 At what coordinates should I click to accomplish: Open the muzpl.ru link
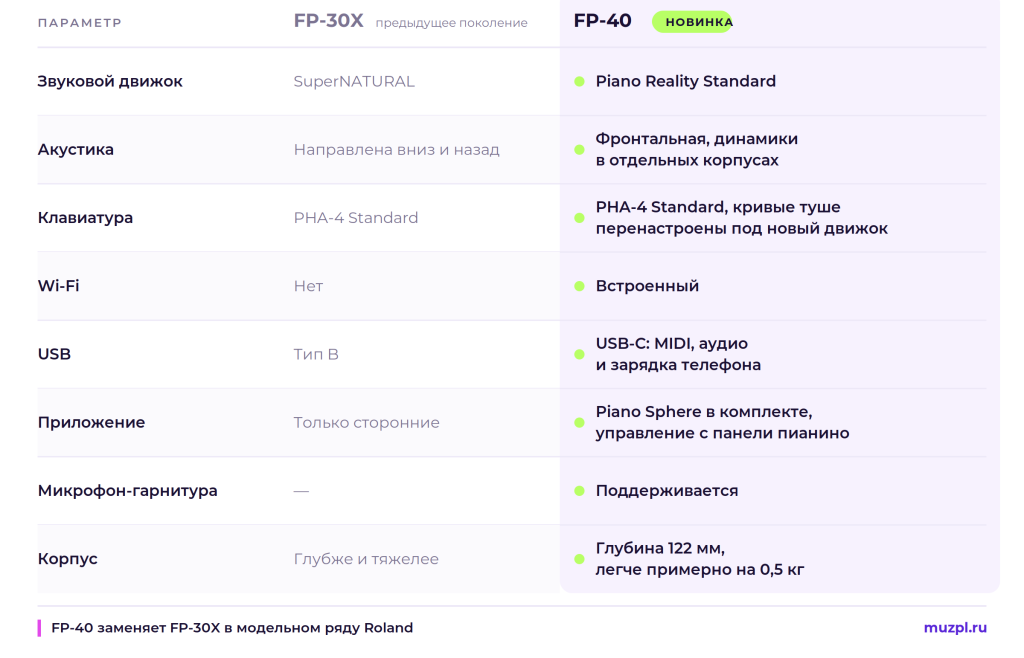coord(955,627)
